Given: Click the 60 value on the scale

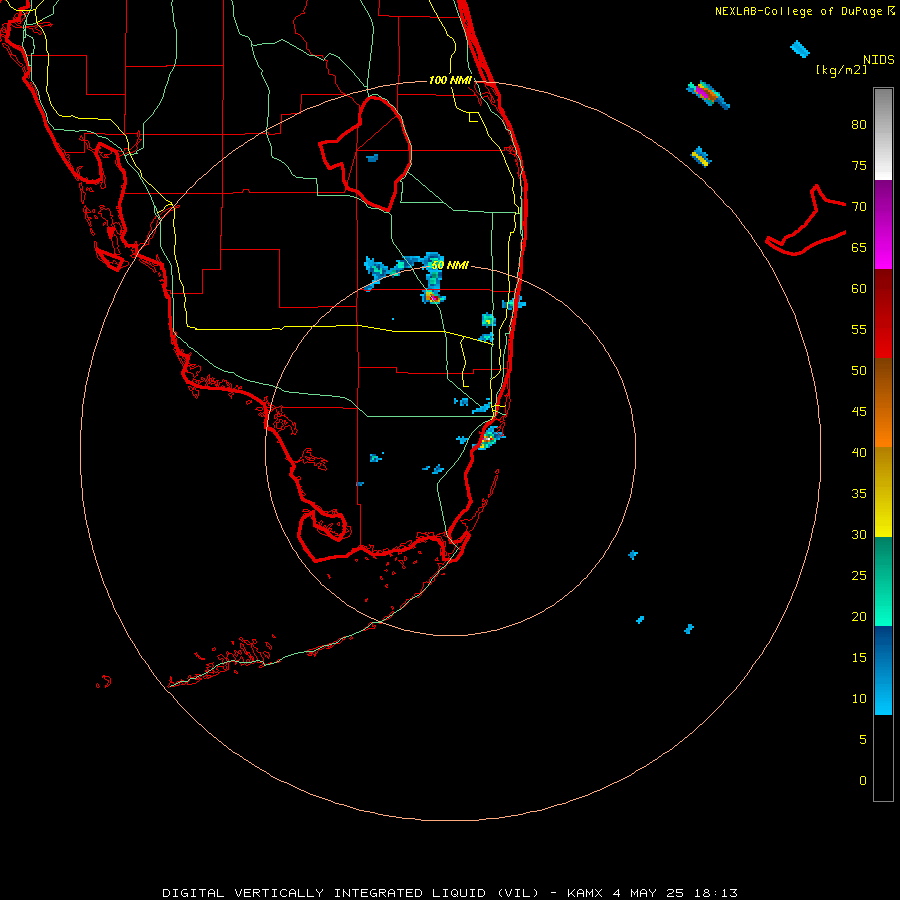Looking at the screenshot, I should point(859,289).
